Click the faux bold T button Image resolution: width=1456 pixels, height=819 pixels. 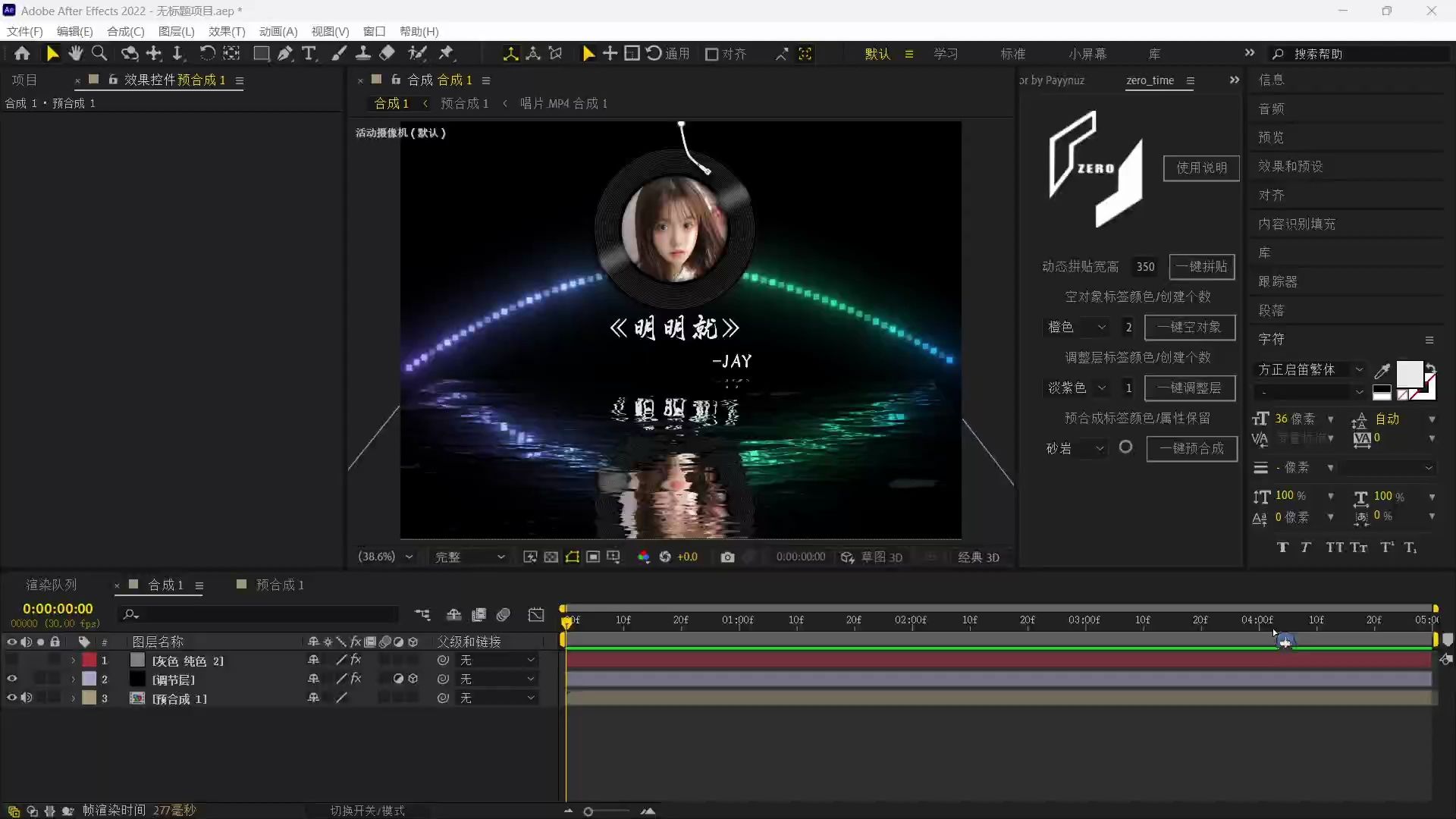(1282, 548)
